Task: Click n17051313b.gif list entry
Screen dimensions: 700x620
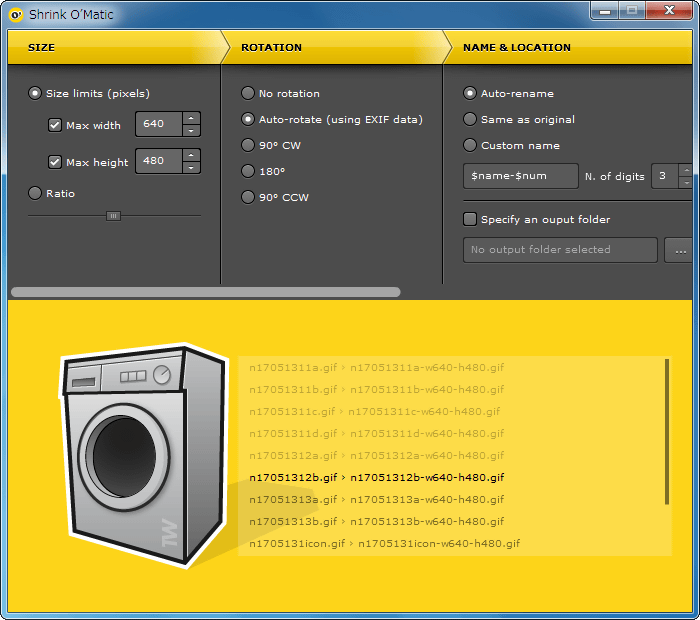Action: click(x=376, y=521)
